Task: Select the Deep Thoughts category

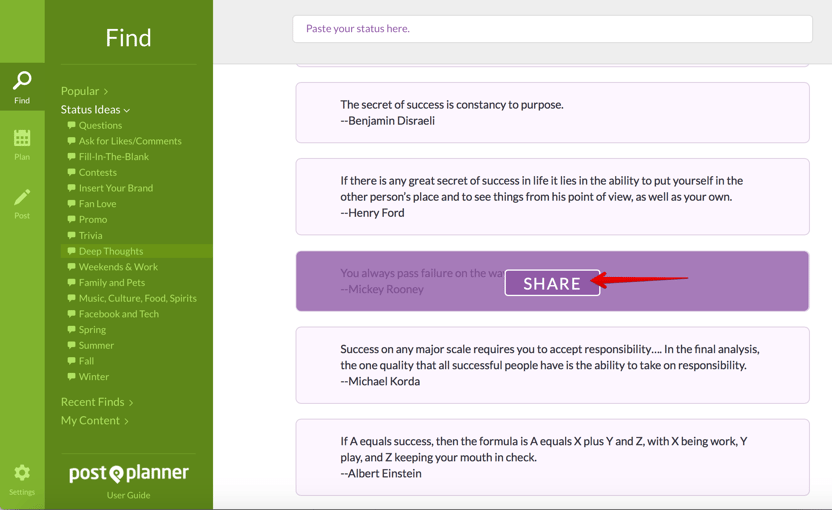Action: click(111, 251)
